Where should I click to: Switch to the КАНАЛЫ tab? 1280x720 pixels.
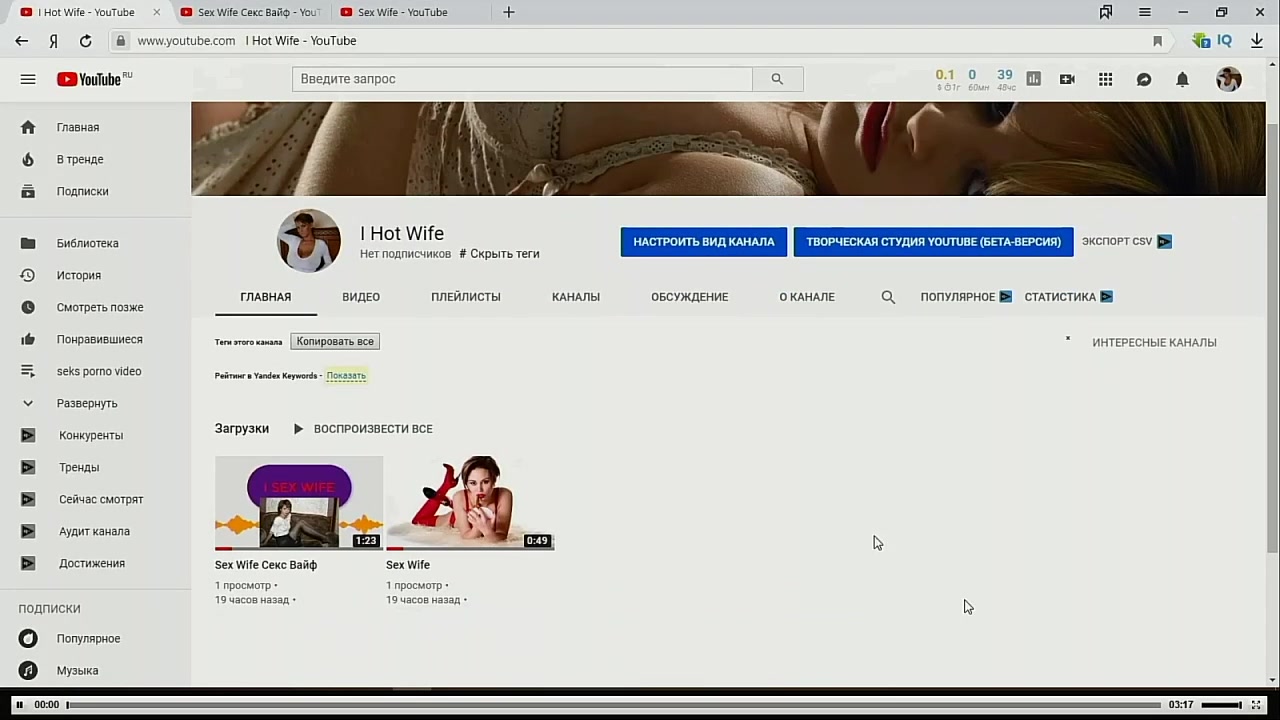pyautogui.click(x=576, y=297)
